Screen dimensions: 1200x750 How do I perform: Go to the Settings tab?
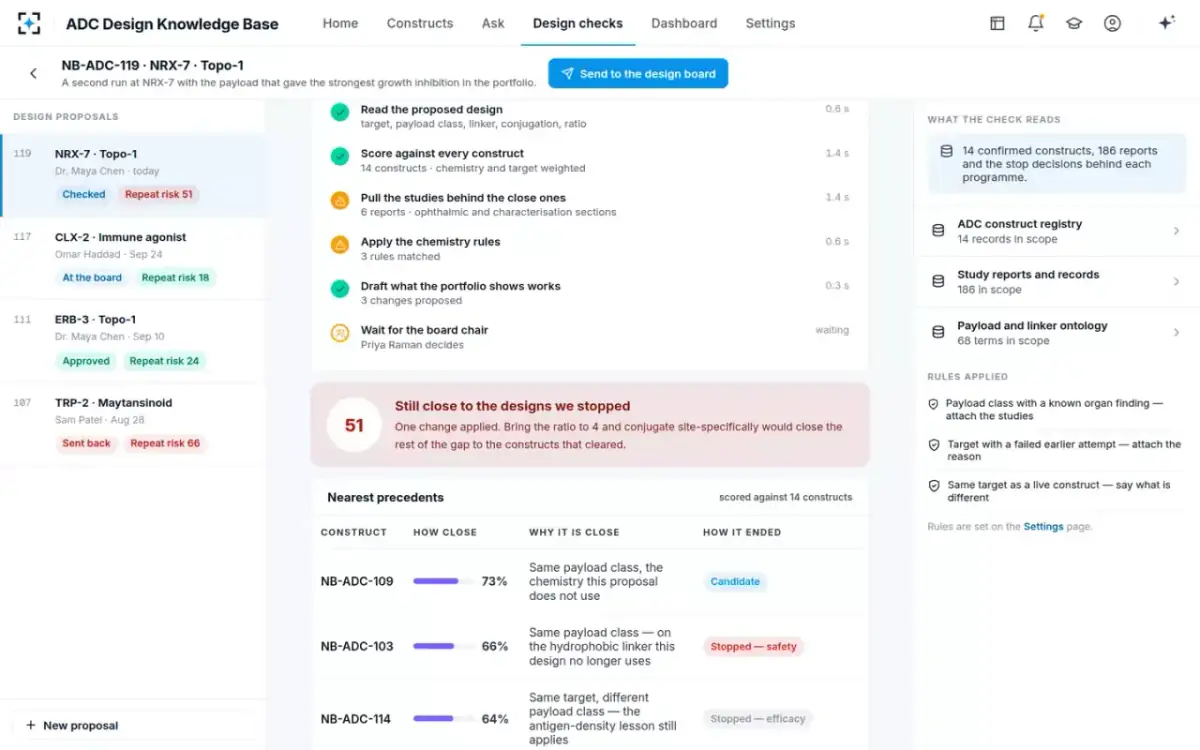tap(770, 23)
